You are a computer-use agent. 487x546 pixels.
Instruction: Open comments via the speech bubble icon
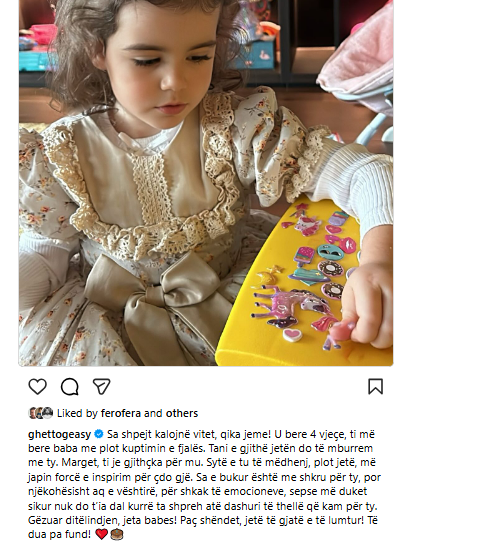(70, 387)
